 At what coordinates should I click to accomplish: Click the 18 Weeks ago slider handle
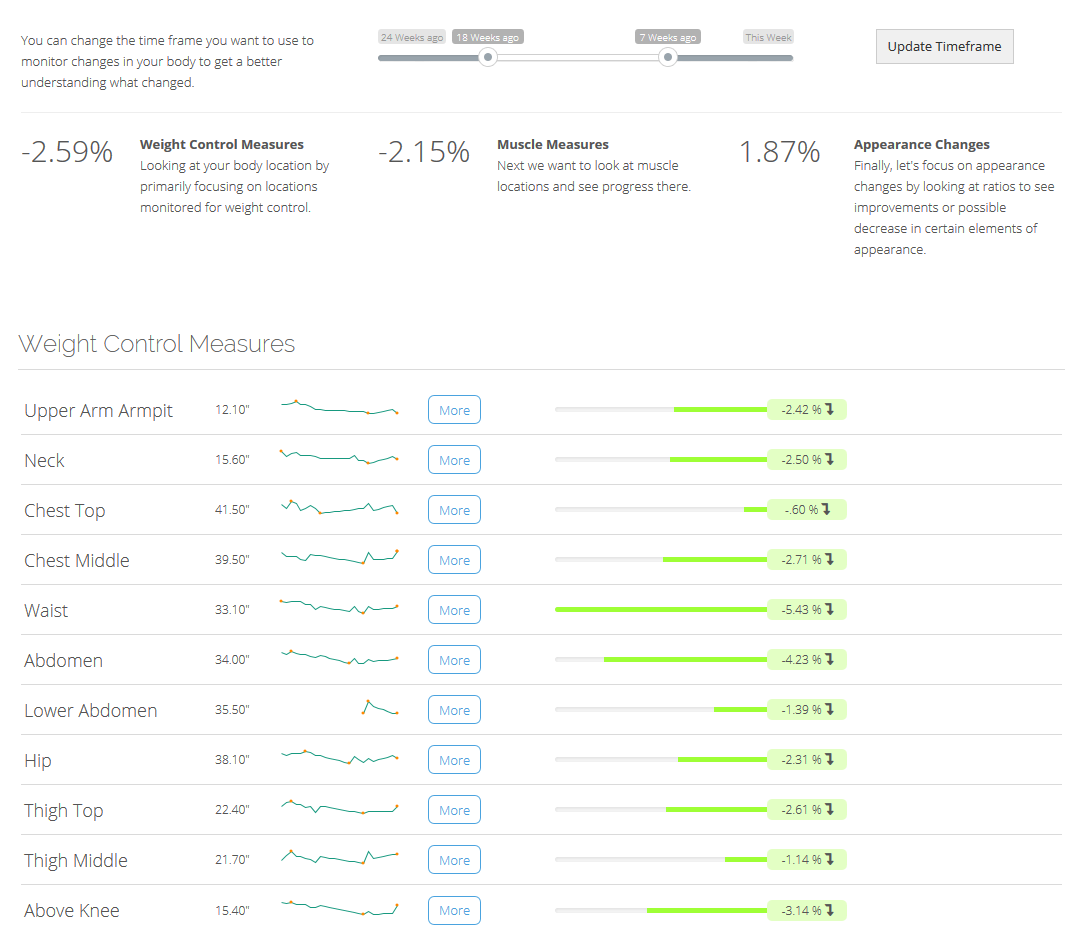tap(487, 58)
